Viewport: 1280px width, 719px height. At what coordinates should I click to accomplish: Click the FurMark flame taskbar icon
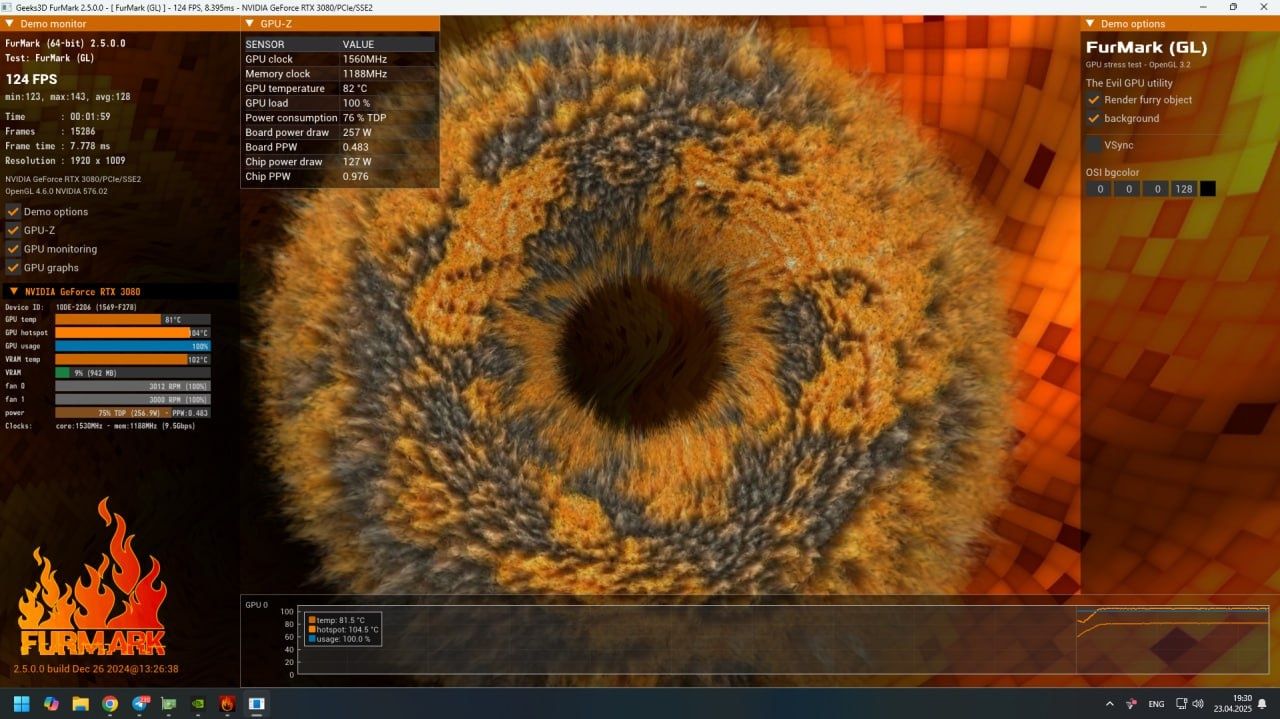[227, 704]
